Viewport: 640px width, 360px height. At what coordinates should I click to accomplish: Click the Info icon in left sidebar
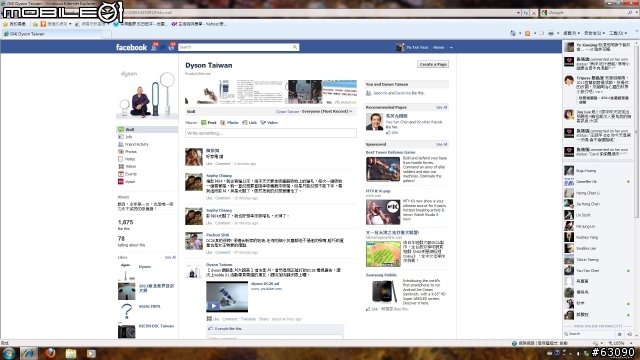tap(121, 137)
